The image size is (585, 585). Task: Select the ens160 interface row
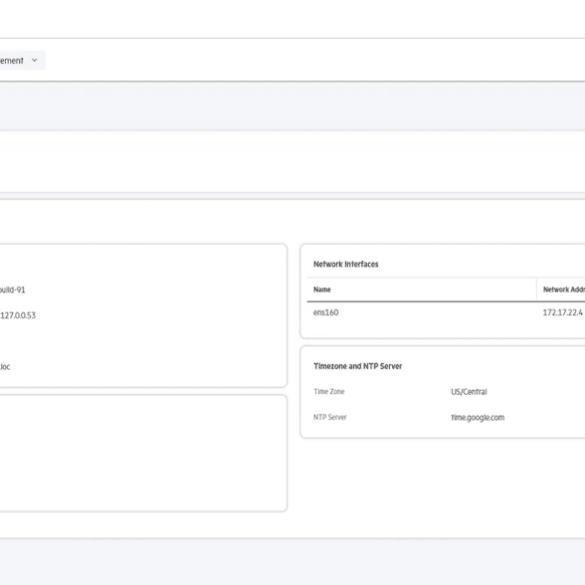[x=446, y=313]
